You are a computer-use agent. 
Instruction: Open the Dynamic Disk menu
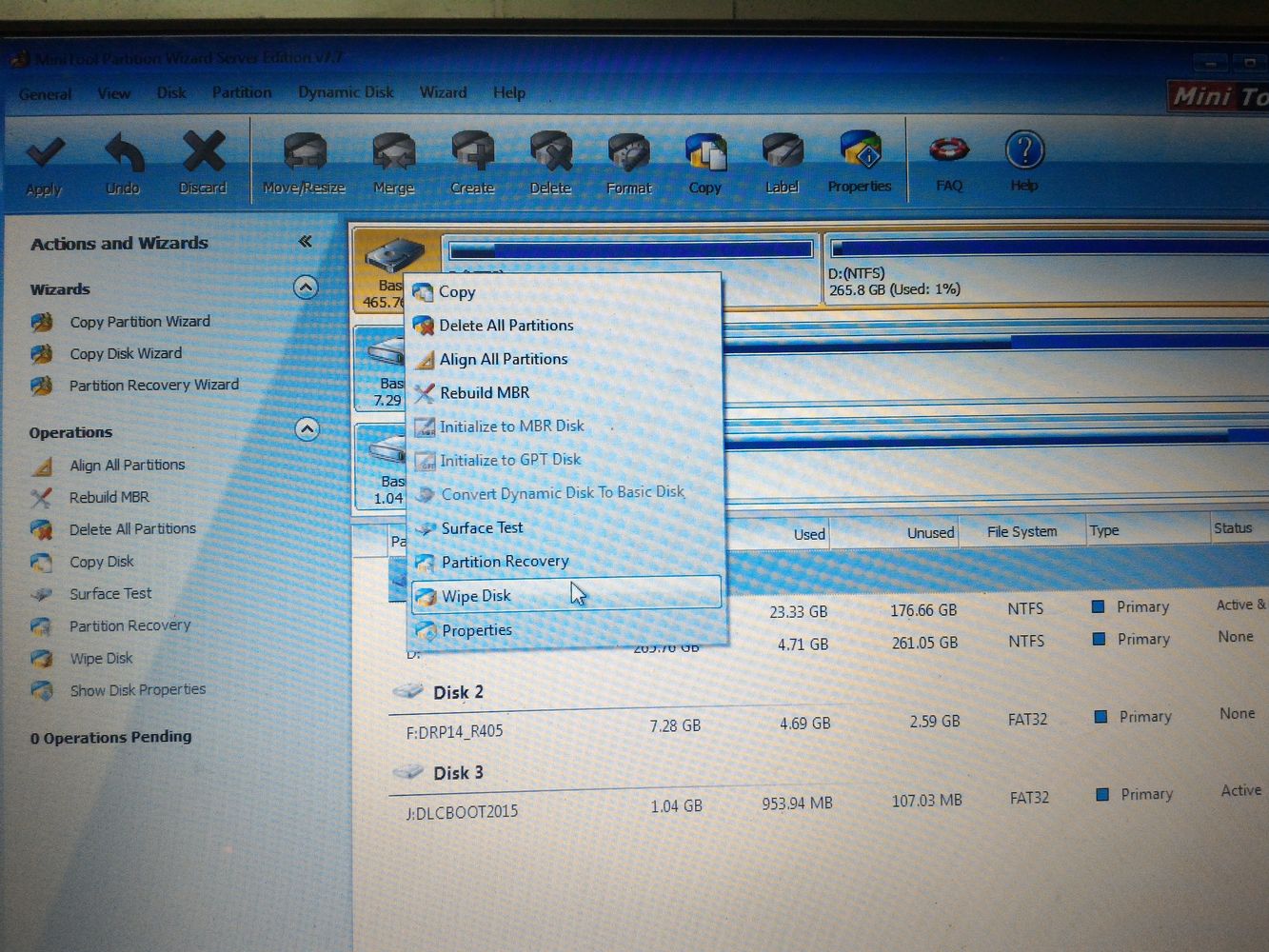click(x=346, y=92)
